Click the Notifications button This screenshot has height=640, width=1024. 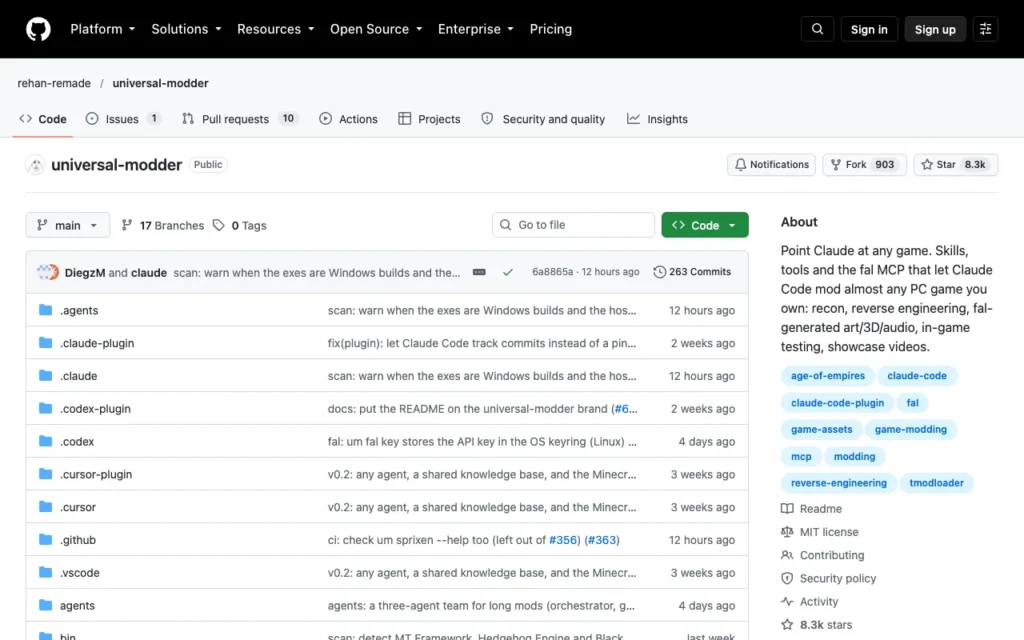coord(771,165)
